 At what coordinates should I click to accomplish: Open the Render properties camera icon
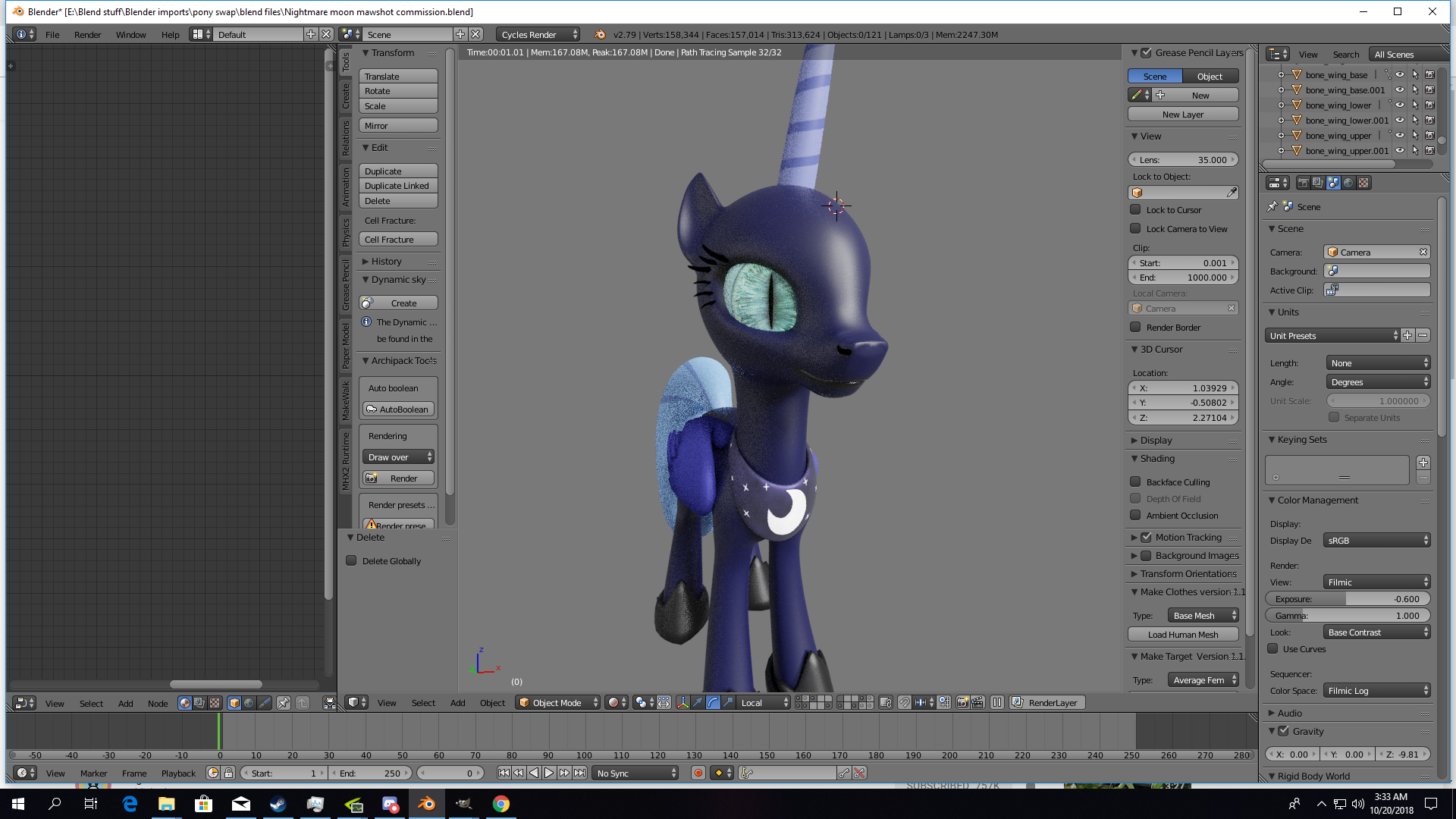(x=1302, y=182)
